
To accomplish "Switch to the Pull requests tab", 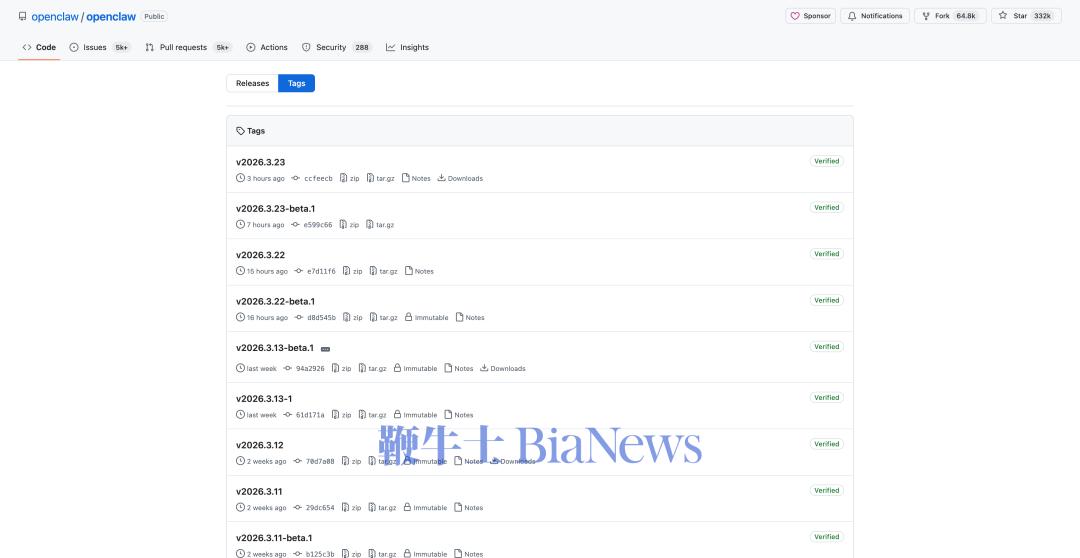I will click(x=183, y=47).
